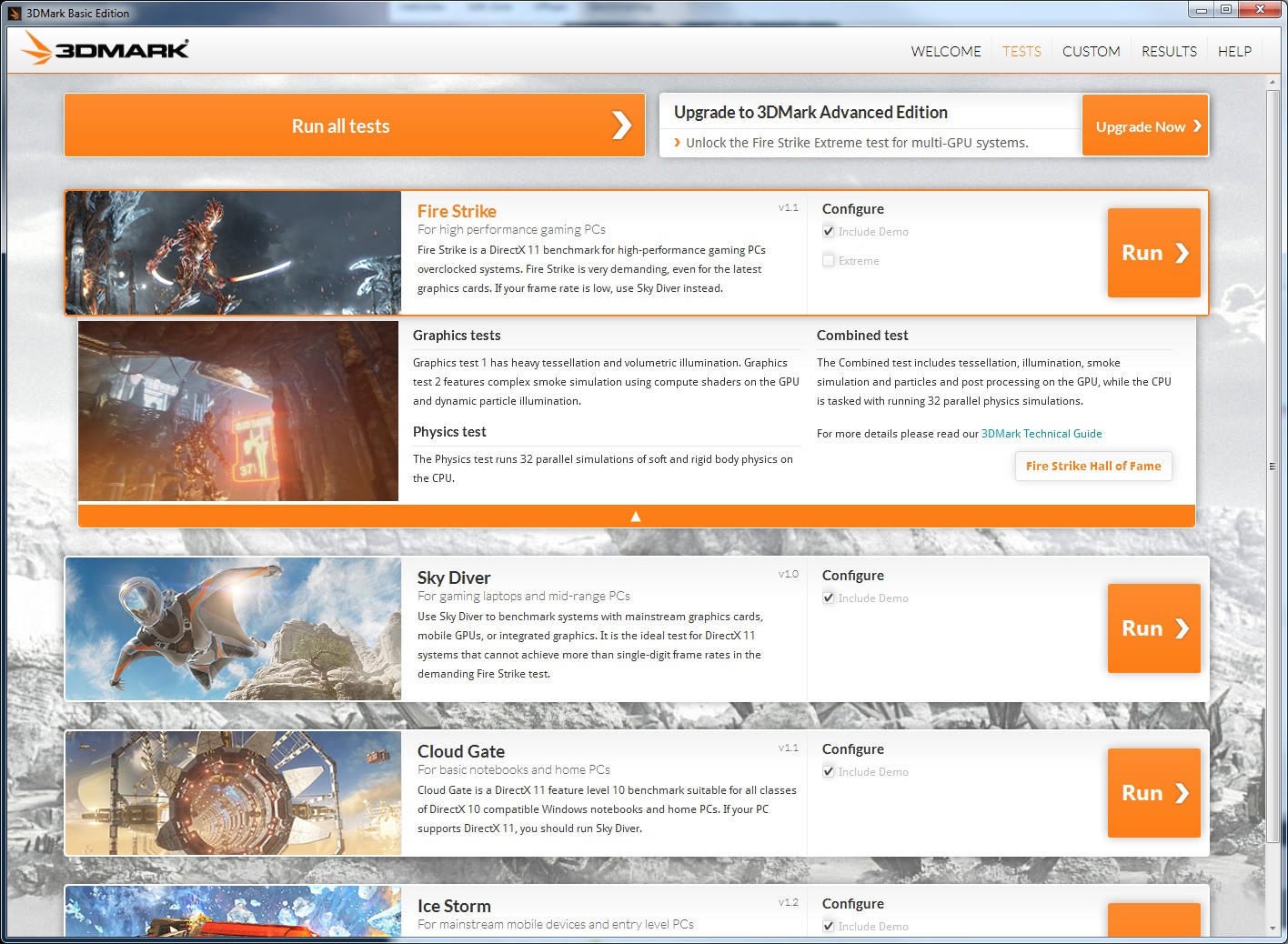This screenshot has height=944, width=1288.
Task: Enable the Fire Strike Extreme checkbox
Action: tap(829, 261)
